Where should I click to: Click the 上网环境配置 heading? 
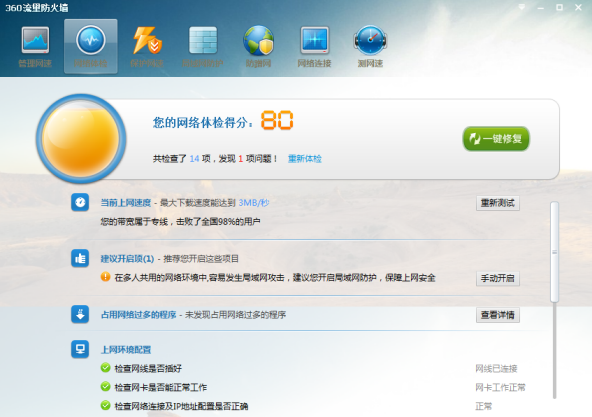click(126, 350)
